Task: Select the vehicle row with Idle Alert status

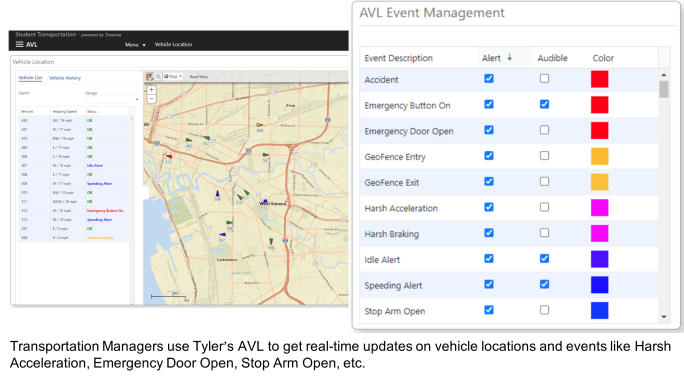Action: point(74,165)
